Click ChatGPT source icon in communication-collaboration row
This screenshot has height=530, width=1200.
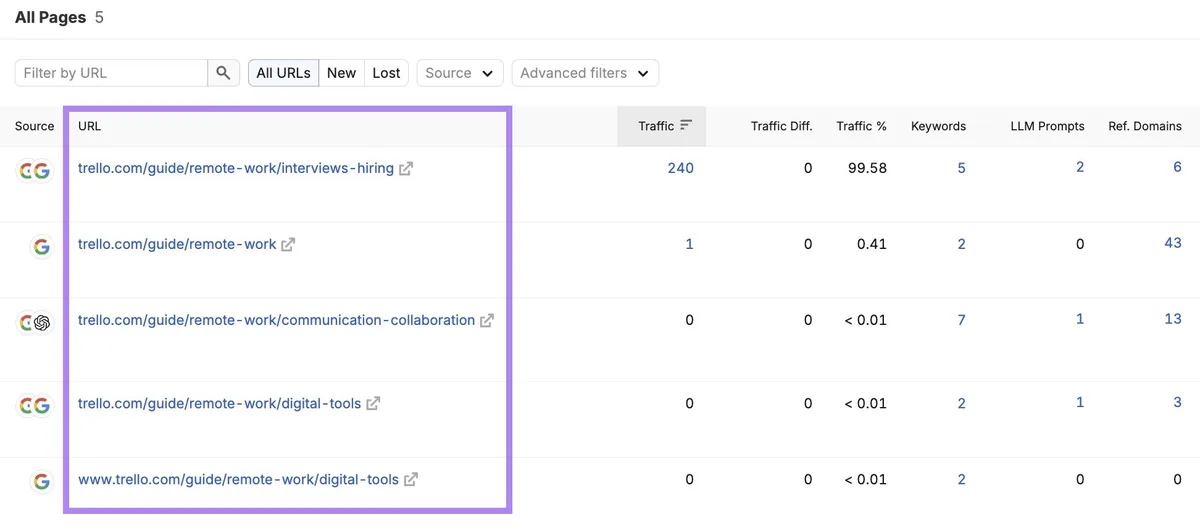tap(41, 323)
